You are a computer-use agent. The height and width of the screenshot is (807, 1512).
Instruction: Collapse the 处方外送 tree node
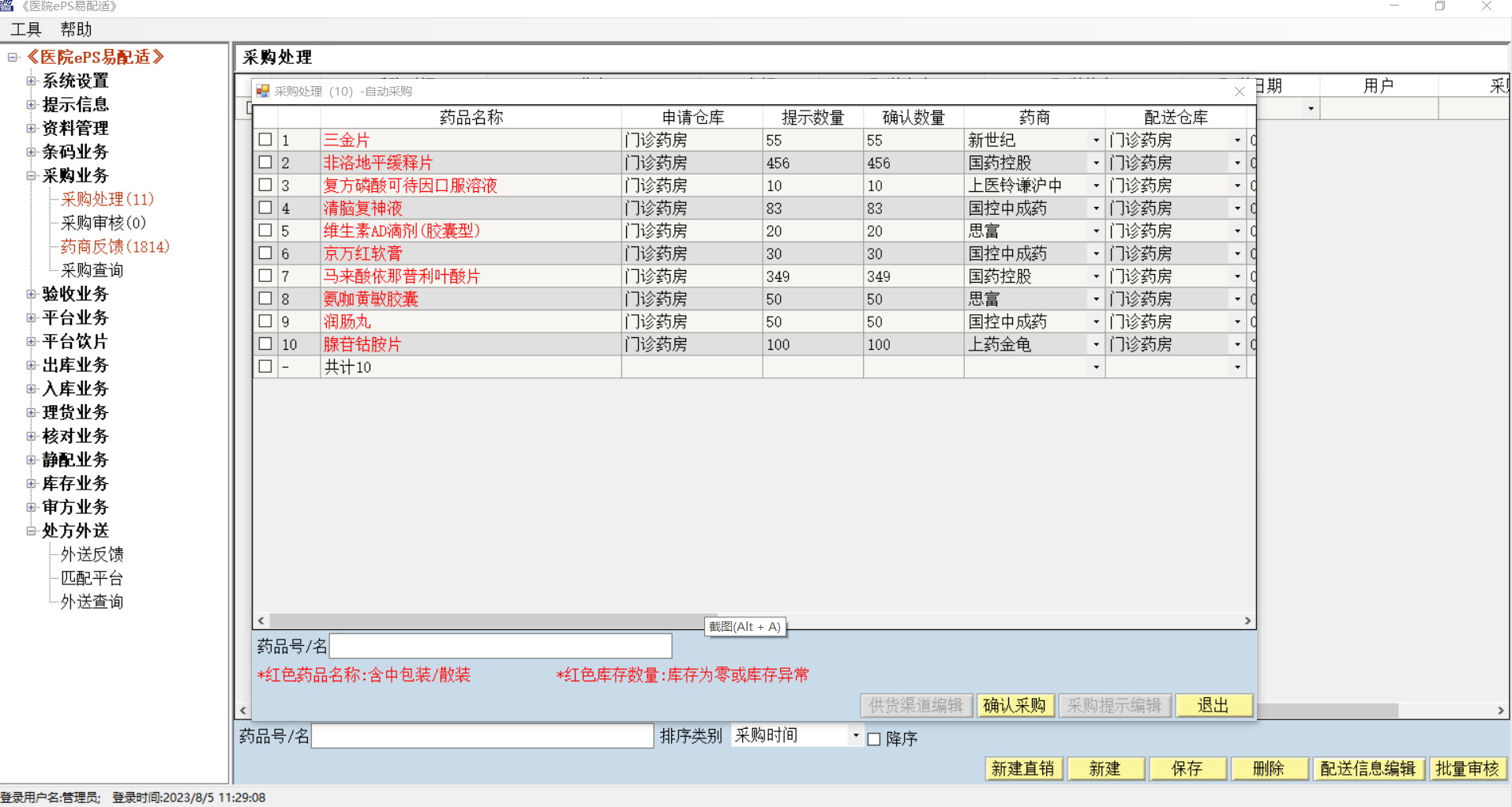(x=31, y=531)
